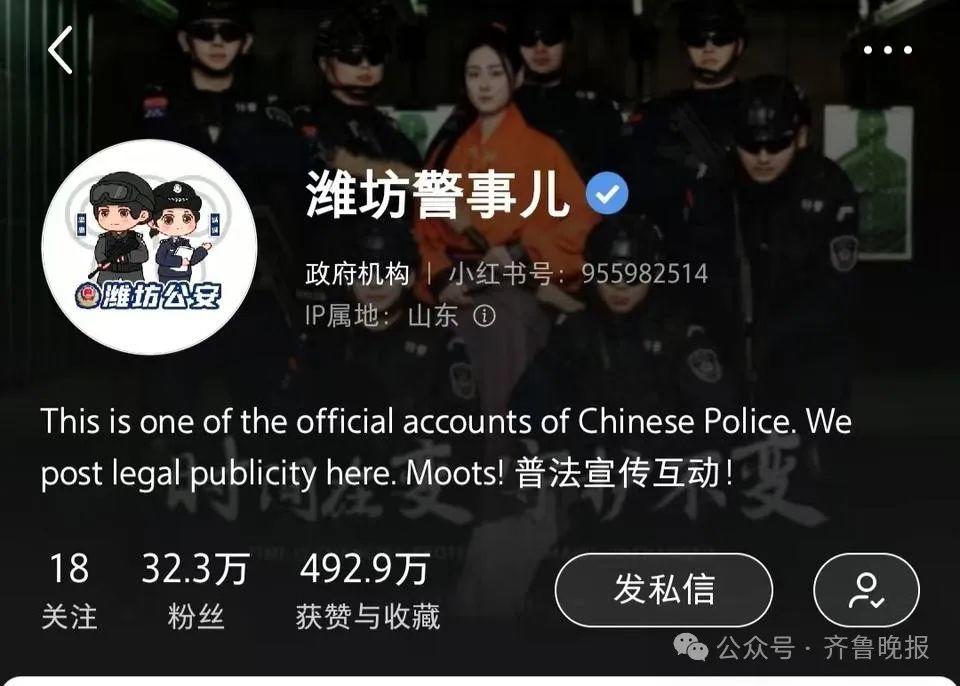The image size is (960, 686).
Task: Tap the blue verified badge
Action: 606,193
